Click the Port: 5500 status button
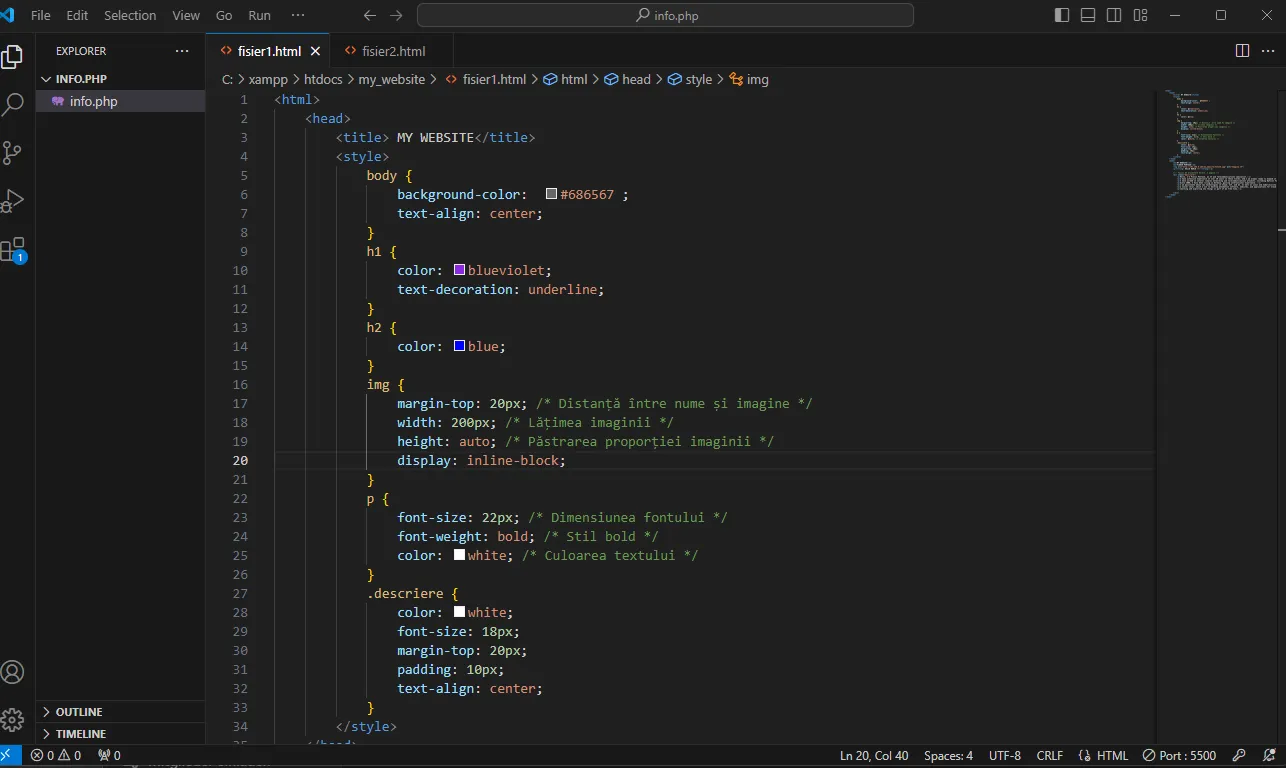The width and height of the screenshot is (1286, 768). click(1180, 756)
